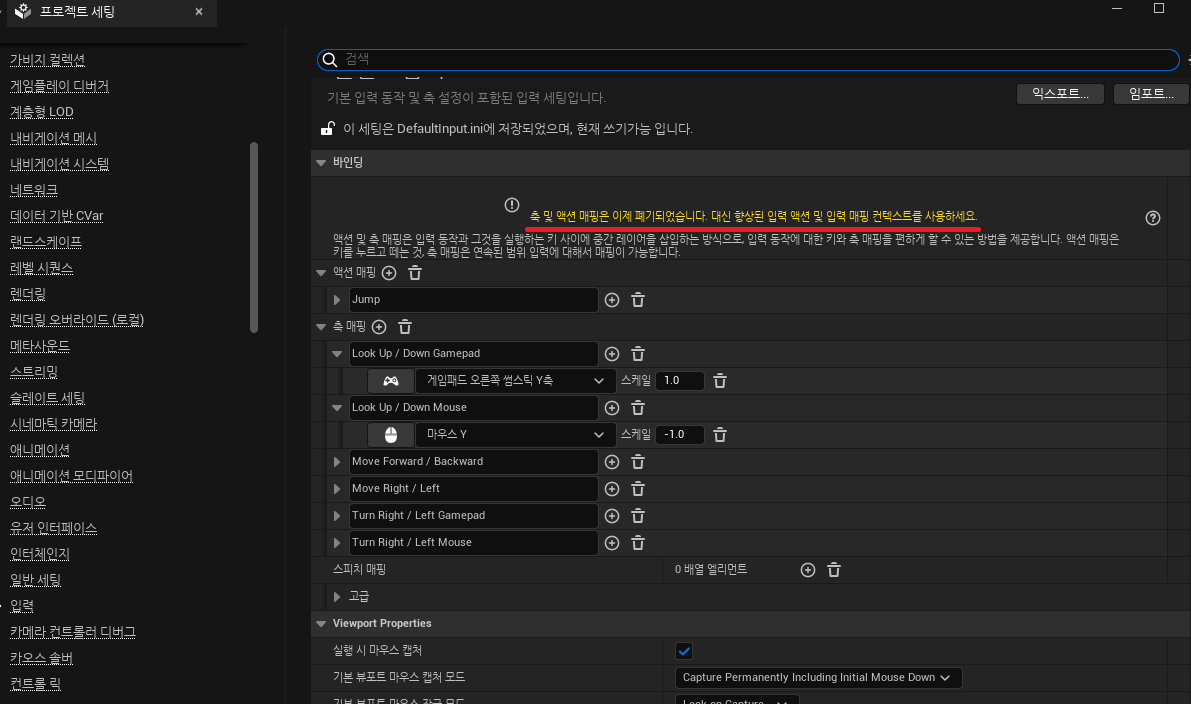Viewport: 1191px width, 704px height.
Task: Add key to Move Forward / Backward
Action: (x=611, y=462)
